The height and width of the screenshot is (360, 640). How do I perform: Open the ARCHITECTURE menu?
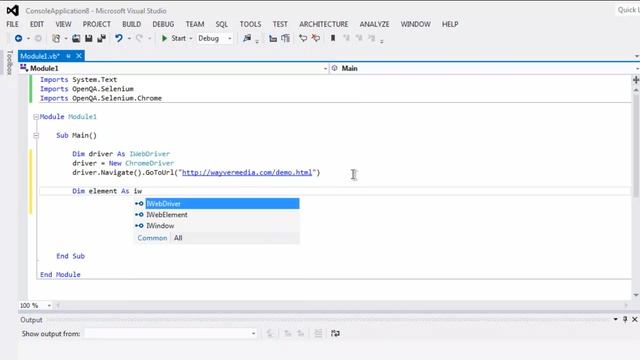[x=324, y=24]
